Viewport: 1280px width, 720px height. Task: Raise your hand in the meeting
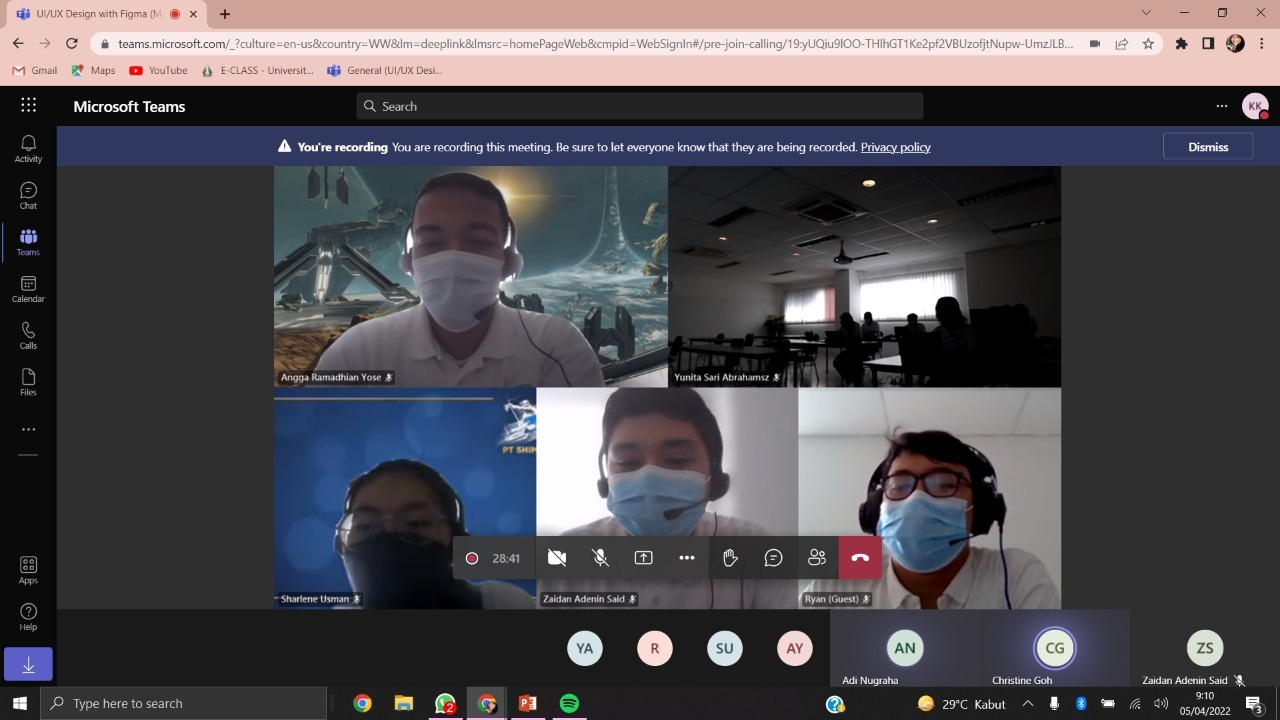pyautogui.click(x=730, y=558)
